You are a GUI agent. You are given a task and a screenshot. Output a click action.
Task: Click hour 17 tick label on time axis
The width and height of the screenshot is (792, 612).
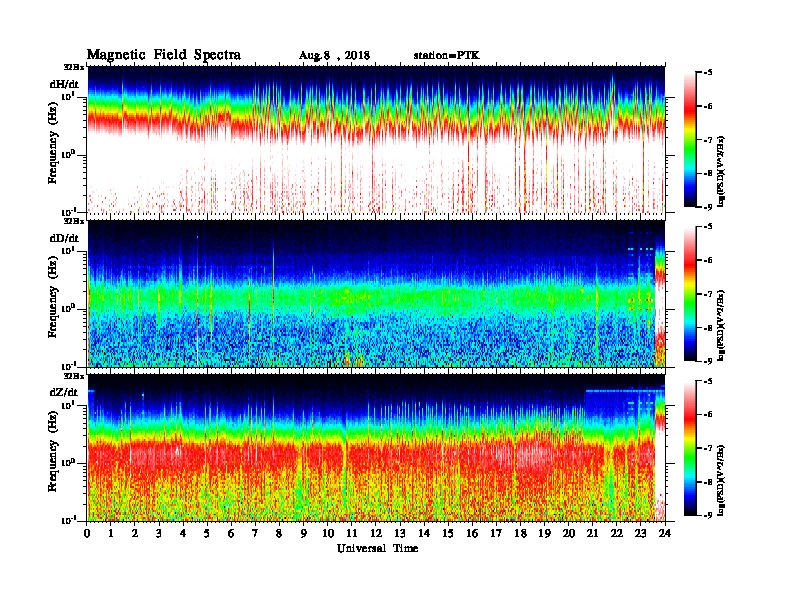496,533
